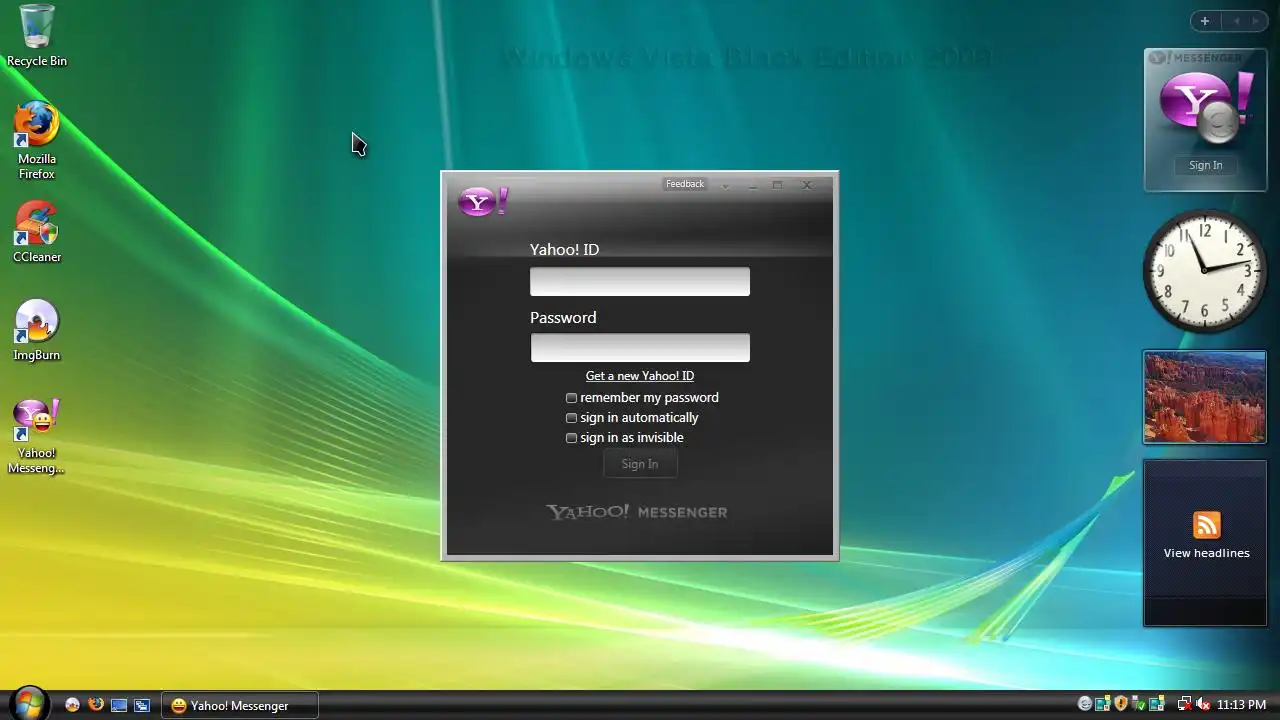Open the Messenger title bar dropdown arrow
1280x720 pixels.
click(x=725, y=187)
